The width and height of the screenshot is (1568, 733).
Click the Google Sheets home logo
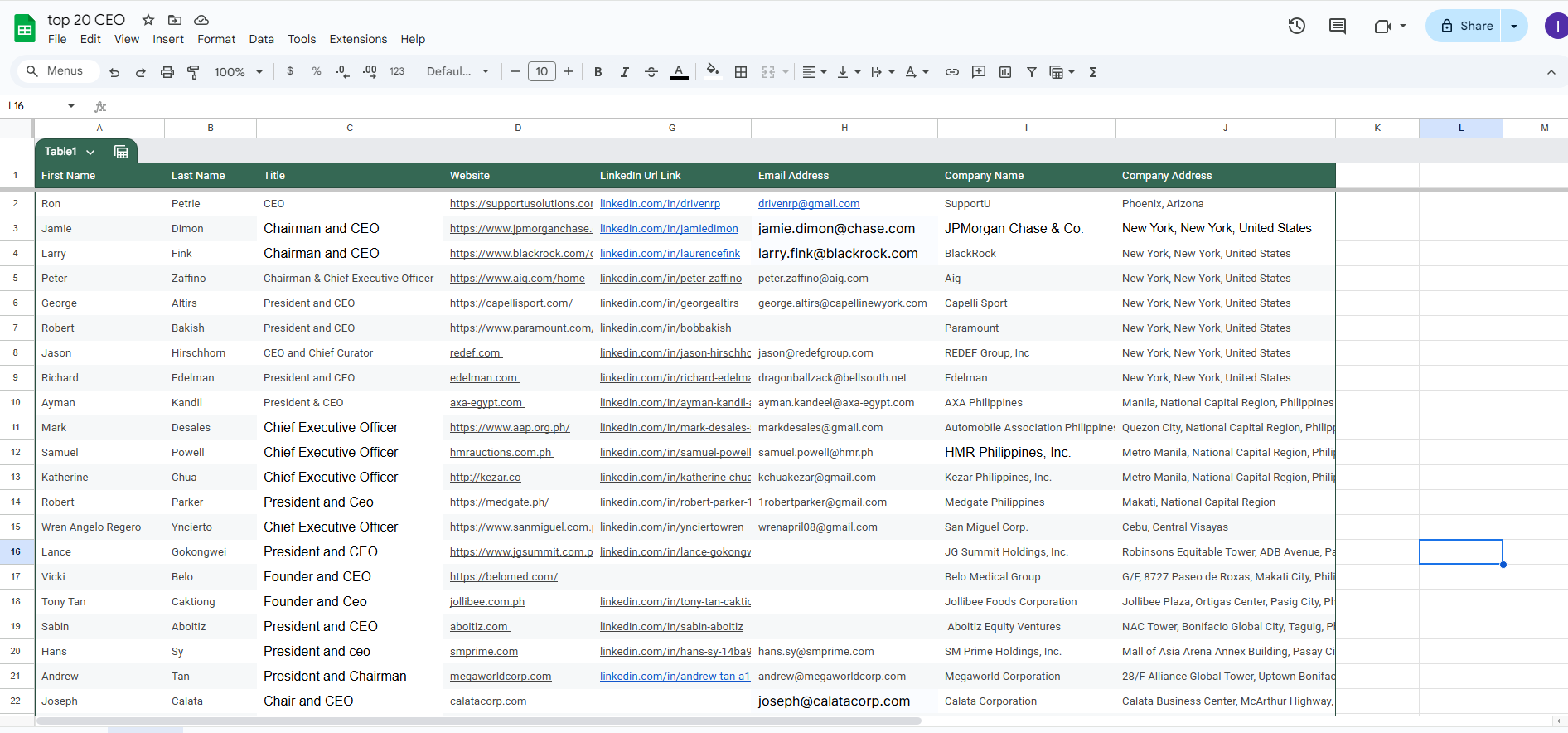(x=25, y=29)
